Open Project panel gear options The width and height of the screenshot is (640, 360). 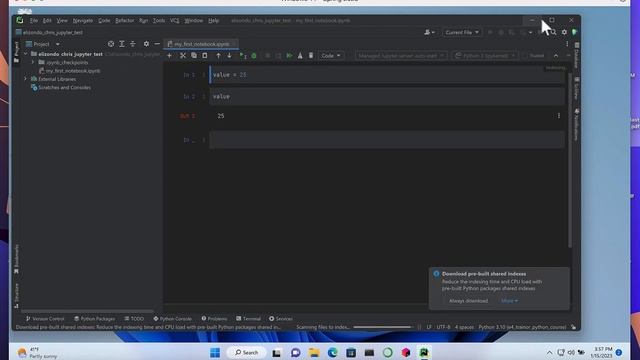146,44
